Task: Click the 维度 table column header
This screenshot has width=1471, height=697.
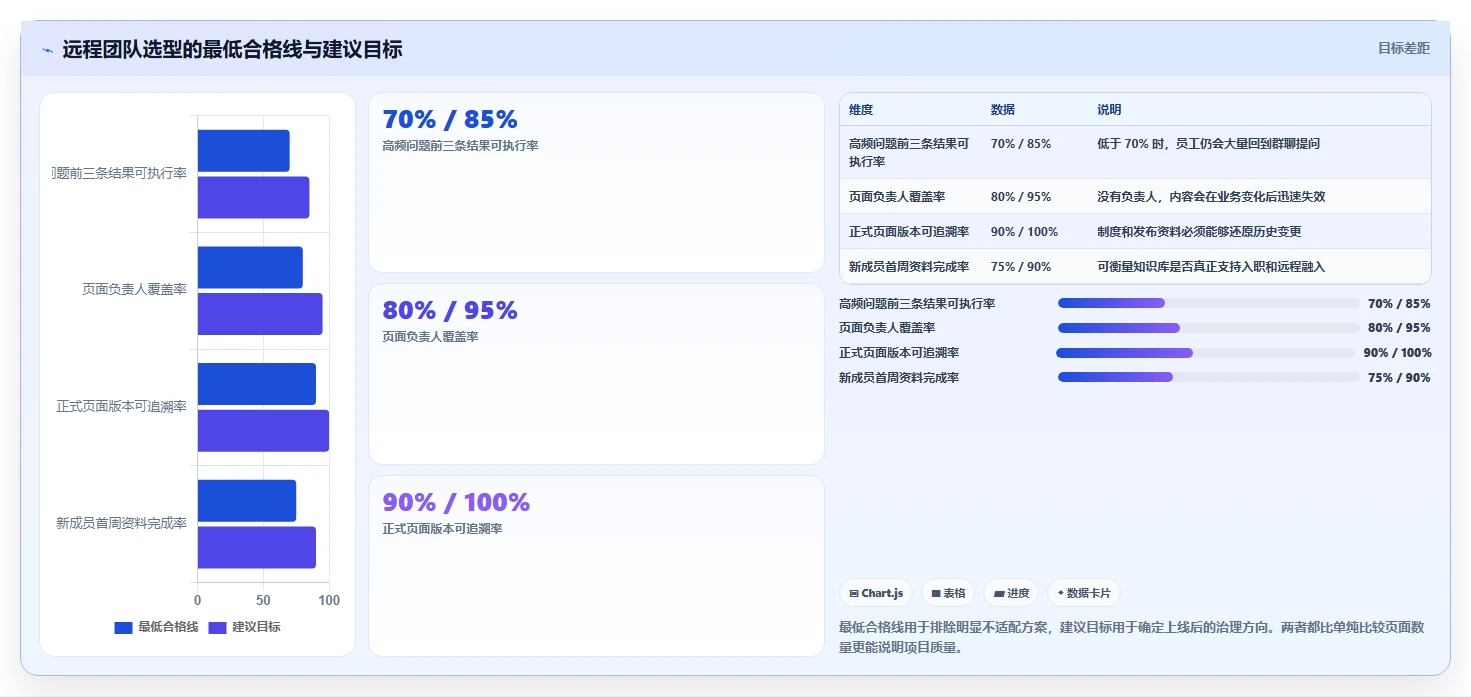Action: [x=861, y=110]
